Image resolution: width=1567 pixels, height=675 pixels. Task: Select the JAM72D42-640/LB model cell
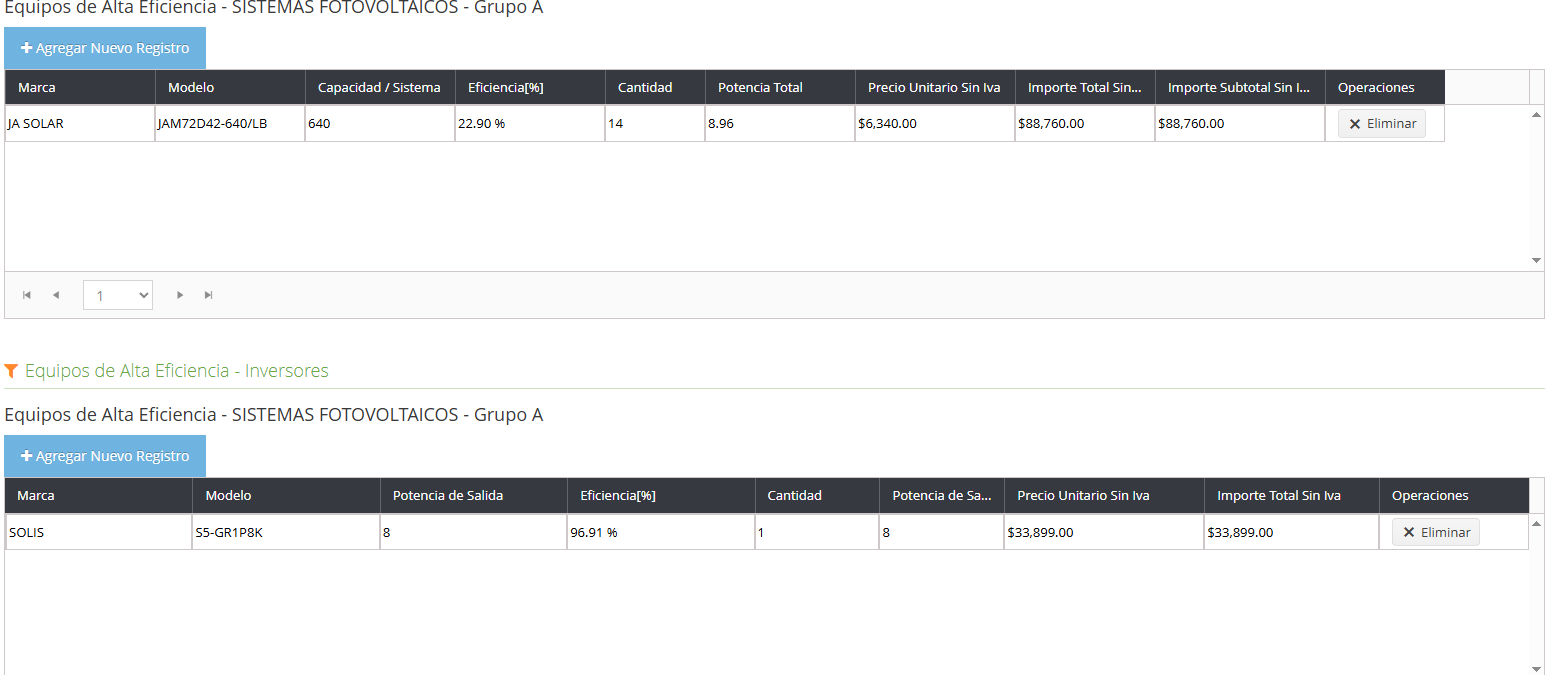pyautogui.click(x=229, y=124)
